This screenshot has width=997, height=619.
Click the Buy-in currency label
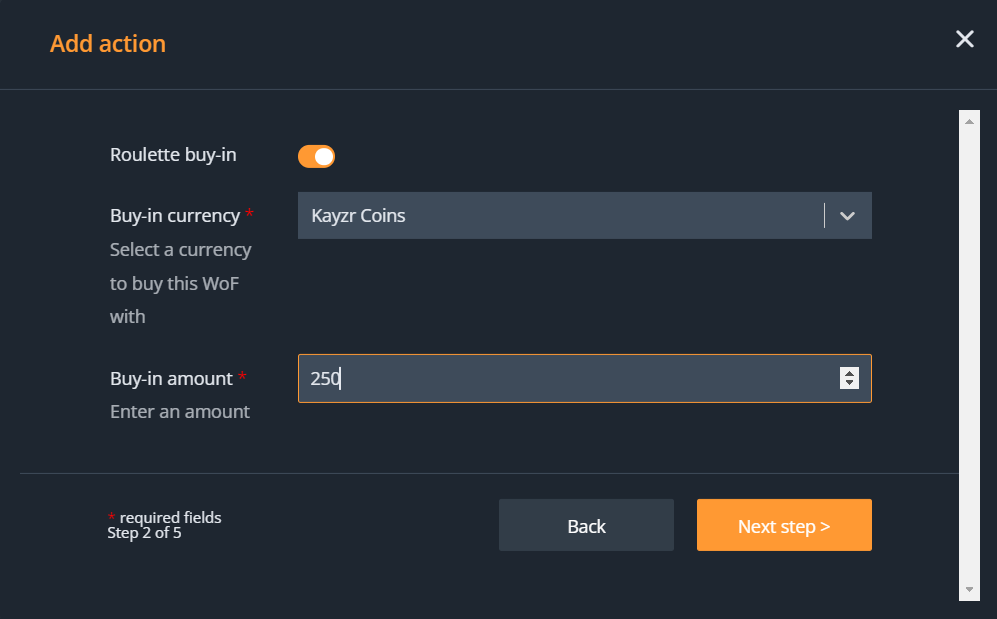(175, 216)
